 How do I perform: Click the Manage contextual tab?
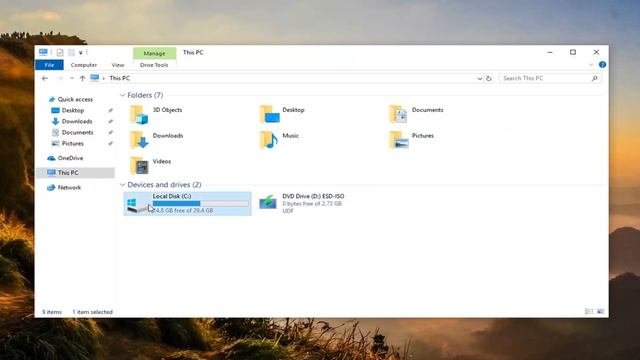154,53
